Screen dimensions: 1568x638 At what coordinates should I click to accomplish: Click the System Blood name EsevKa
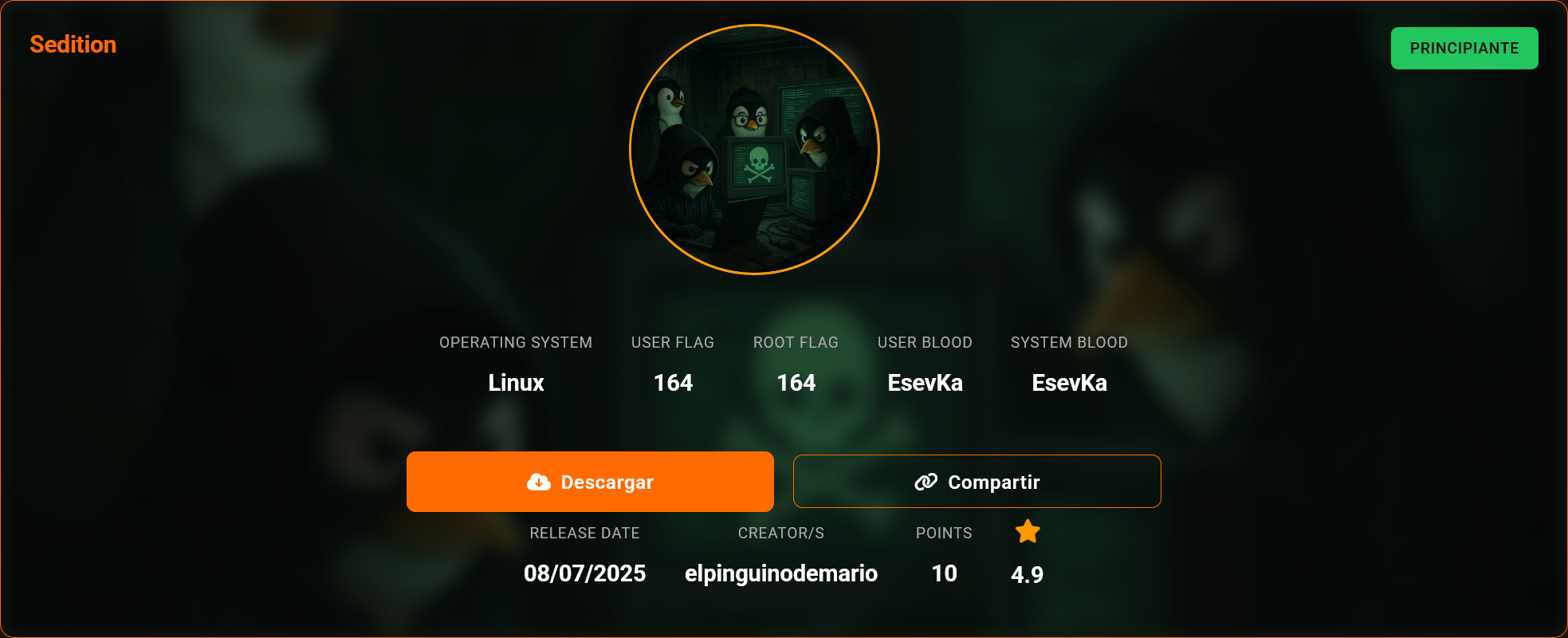(1069, 383)
